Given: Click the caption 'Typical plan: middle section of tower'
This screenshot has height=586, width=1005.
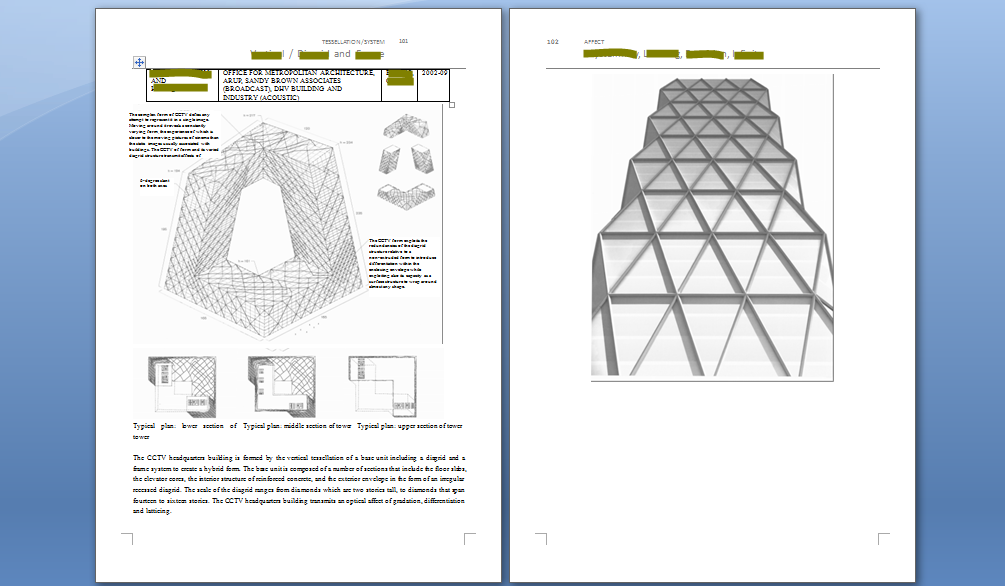Looking at the screenshot, I should click(297, 426).
